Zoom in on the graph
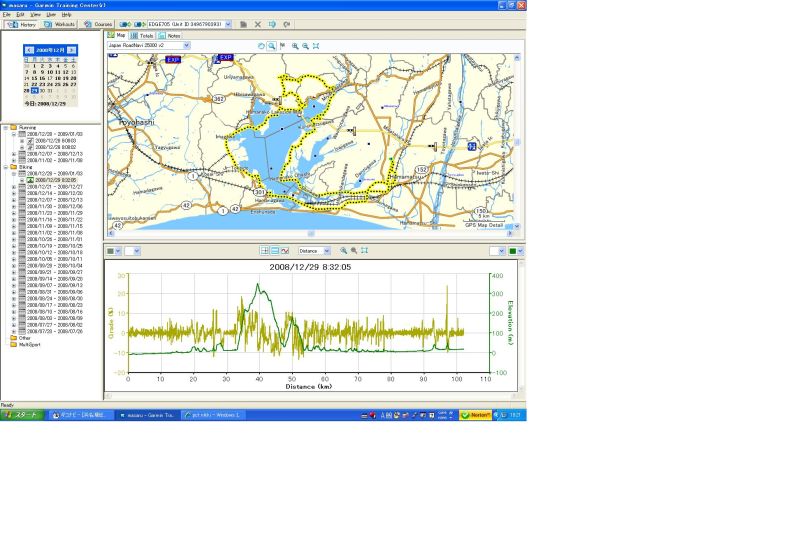 point(343,250)
